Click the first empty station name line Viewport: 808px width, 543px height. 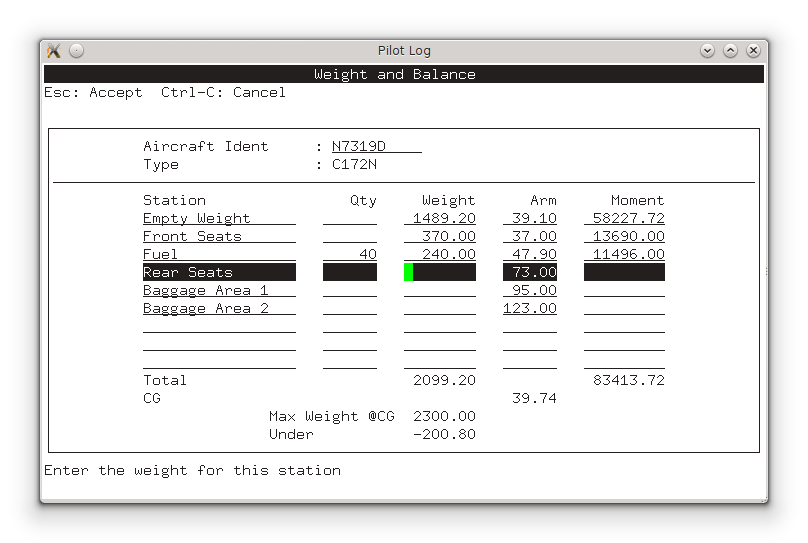(219, 327)
